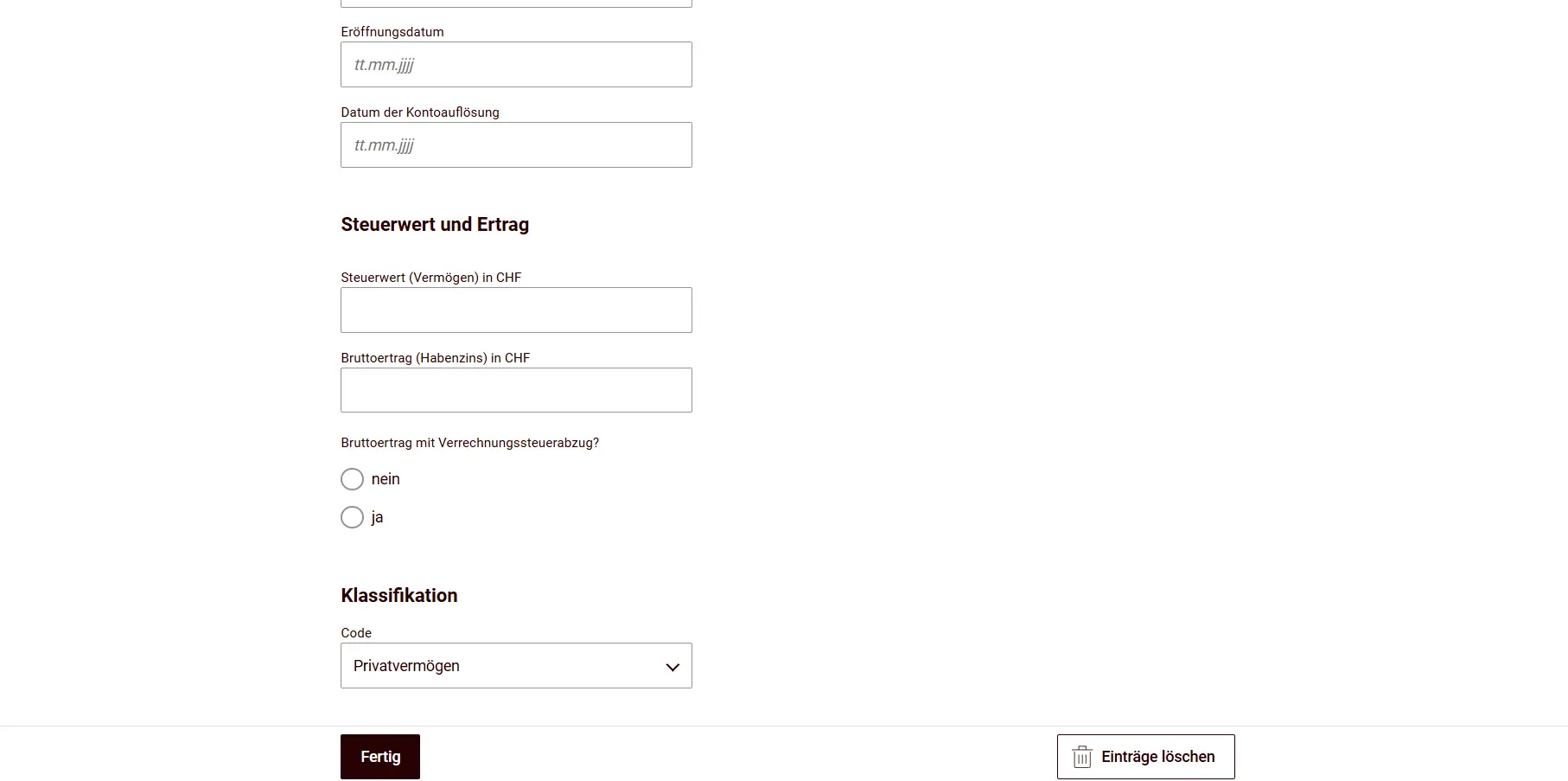Click into the Eröffnungsdatum date field
Screen dimensions: 1568x781
coord(516,64)
